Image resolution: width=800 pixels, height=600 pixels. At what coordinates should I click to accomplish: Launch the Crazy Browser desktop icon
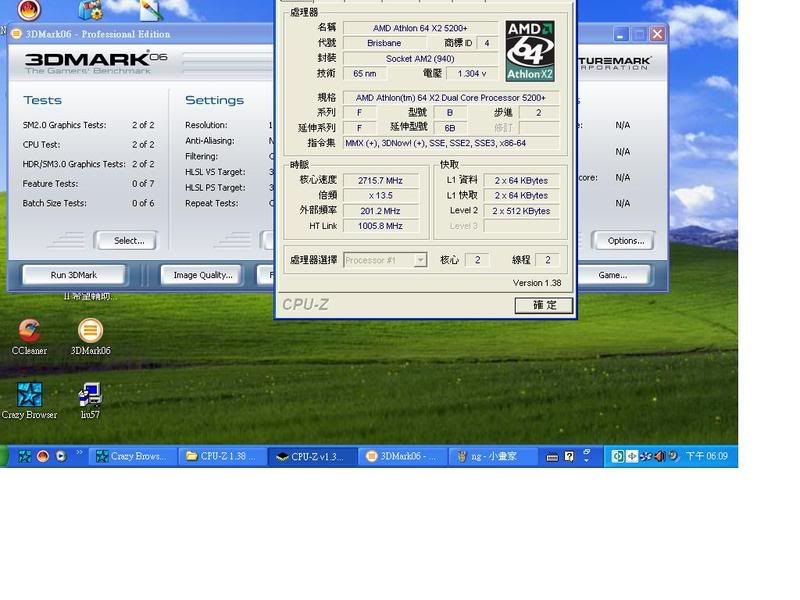click(29, 394)
